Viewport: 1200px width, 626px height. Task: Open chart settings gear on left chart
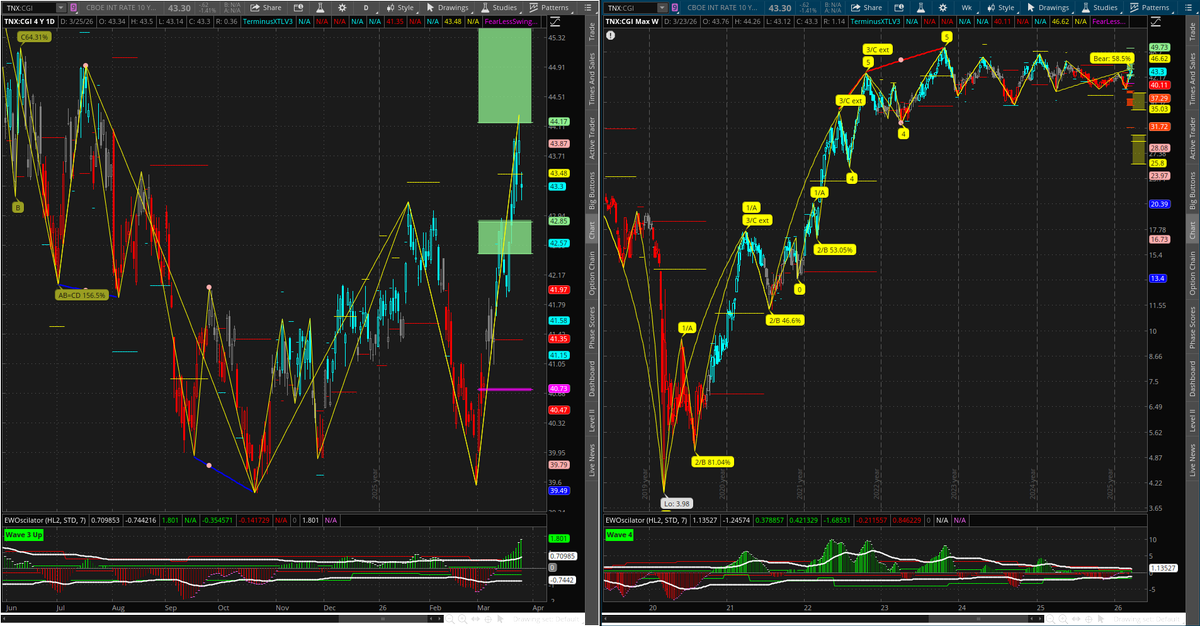342,8
